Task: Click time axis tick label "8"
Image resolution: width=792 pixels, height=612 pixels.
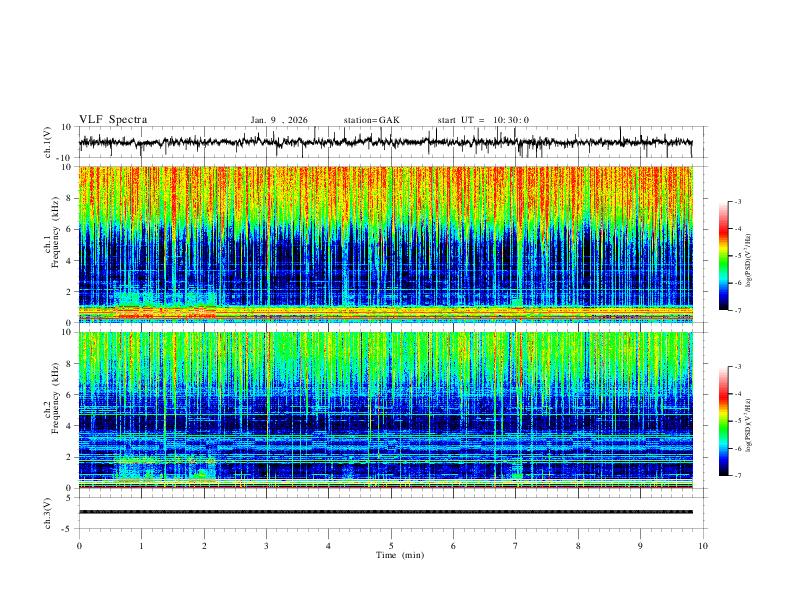Action: (578, 546)
